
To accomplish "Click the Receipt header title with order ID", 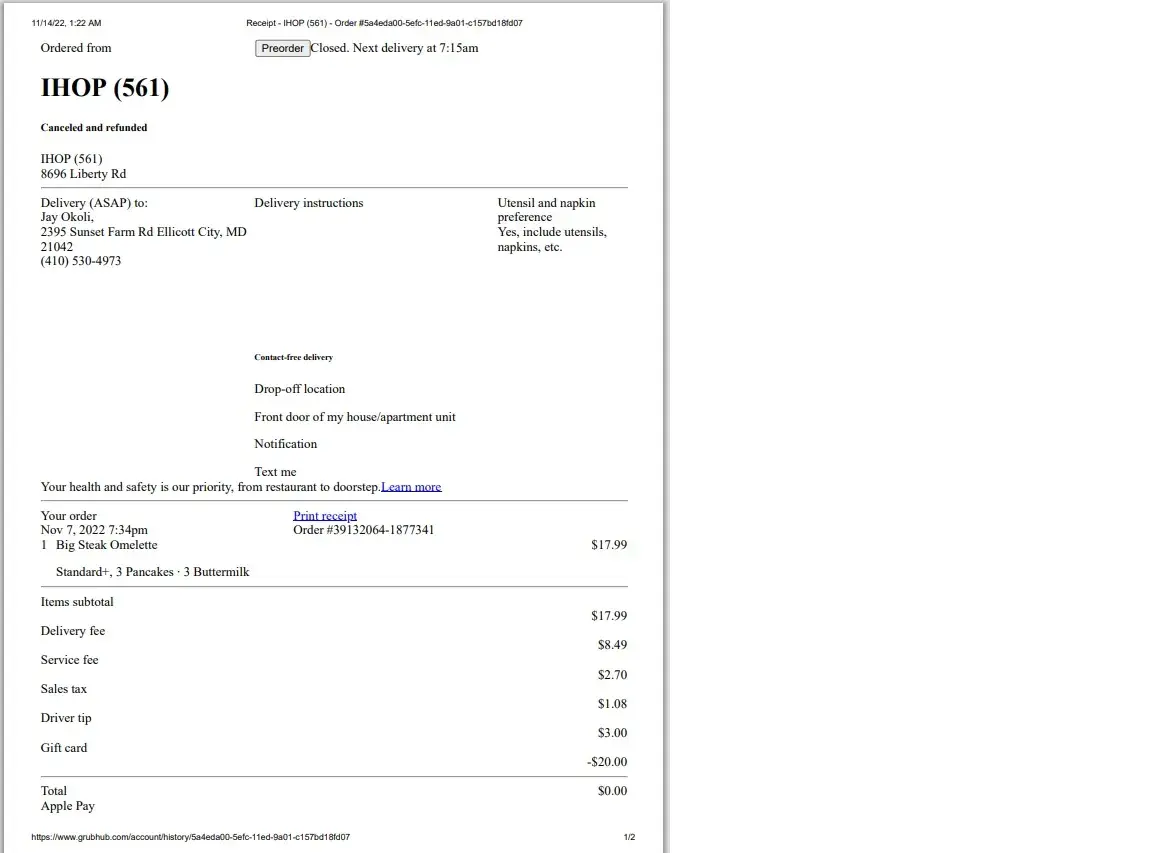I will coord(384,23).
